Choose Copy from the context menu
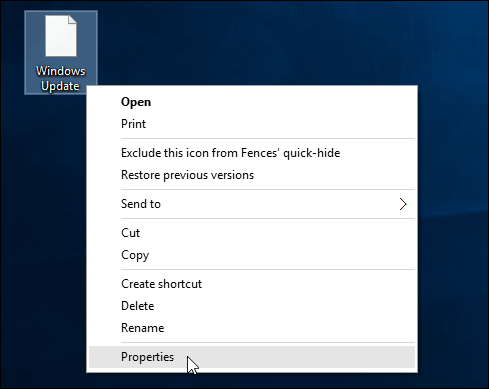Image resolution: width=489 pixels, height=389 pixels. [252, 255]
